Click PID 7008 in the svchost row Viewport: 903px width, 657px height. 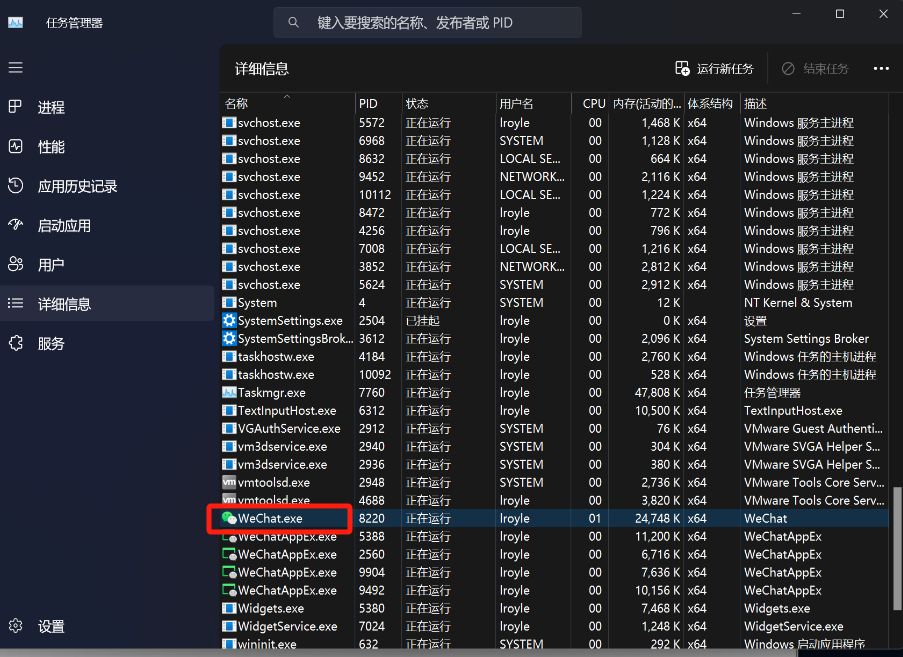[371, 249]
